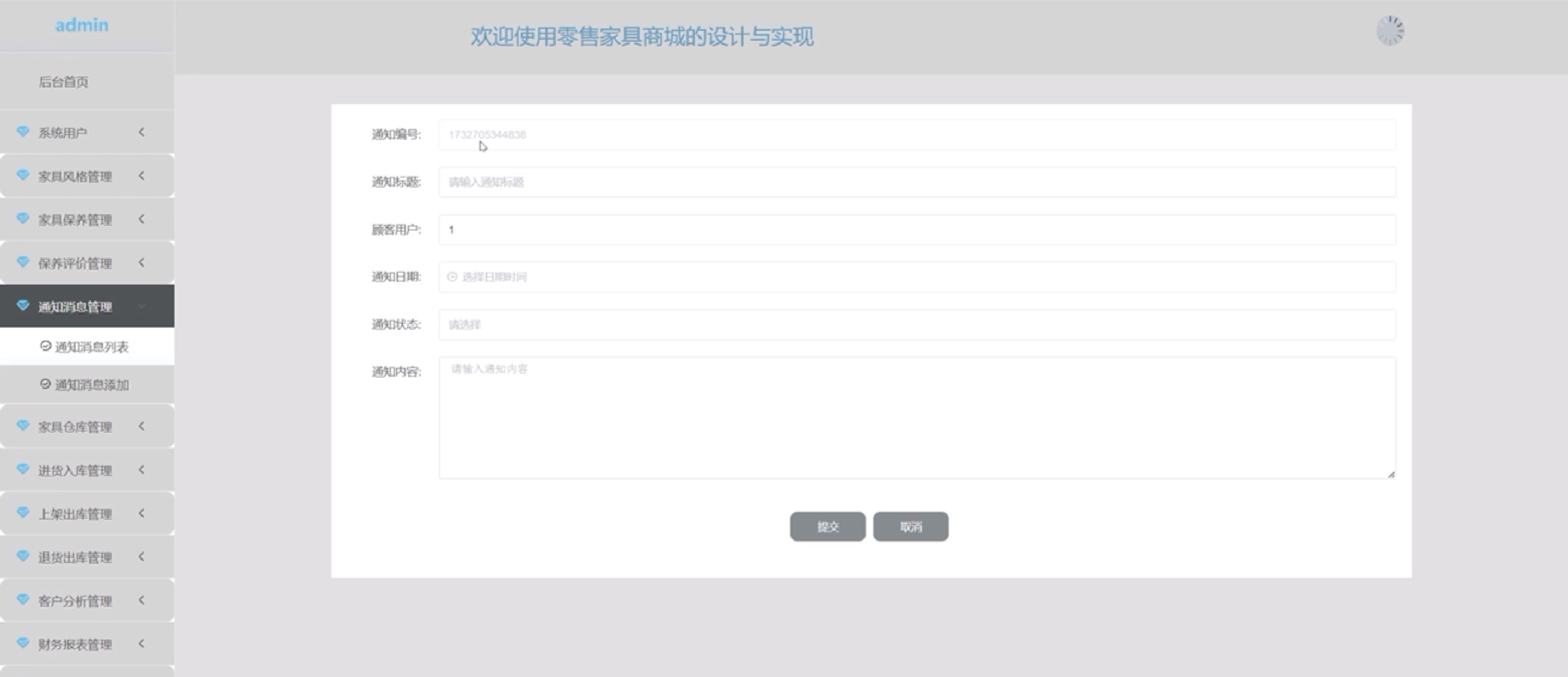Open the 客户分析管理 sidebar menu
1568x677 pixels.
tap(75, 601)
